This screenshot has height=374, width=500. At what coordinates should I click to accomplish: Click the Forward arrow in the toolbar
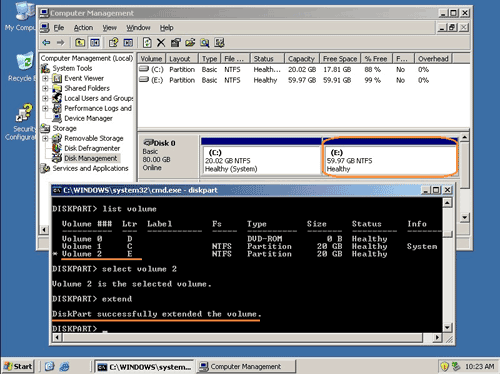tap(60, 43)
